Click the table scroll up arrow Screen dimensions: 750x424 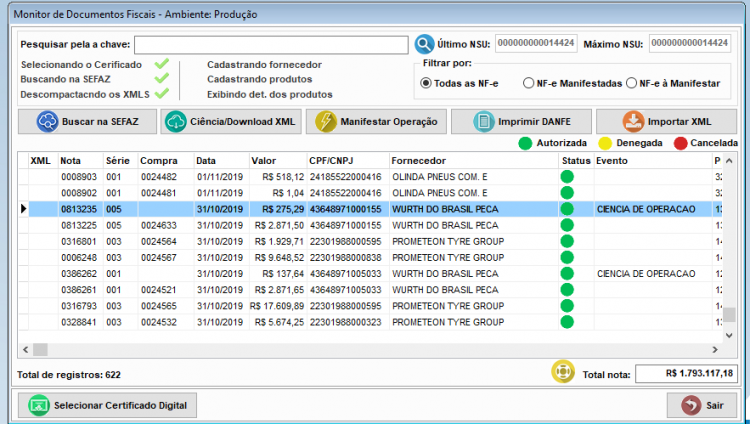point(729,161)
